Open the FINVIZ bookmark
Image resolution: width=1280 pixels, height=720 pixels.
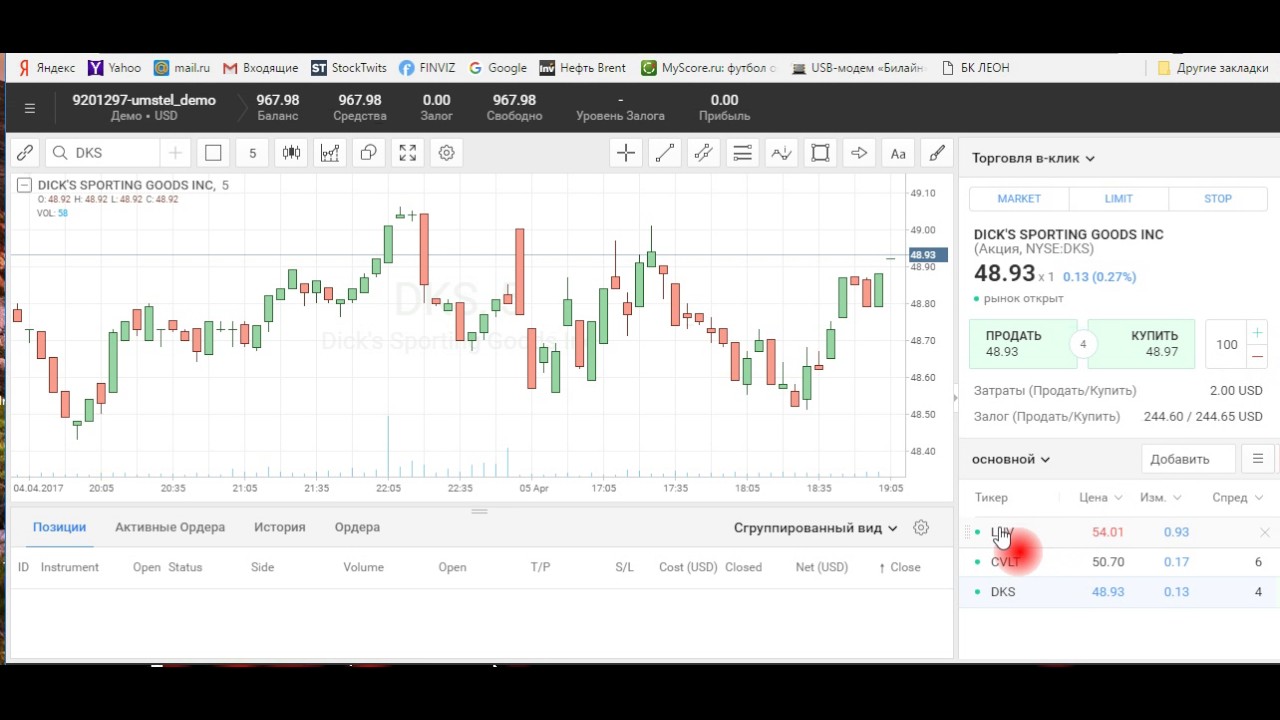tap(427, 68)
